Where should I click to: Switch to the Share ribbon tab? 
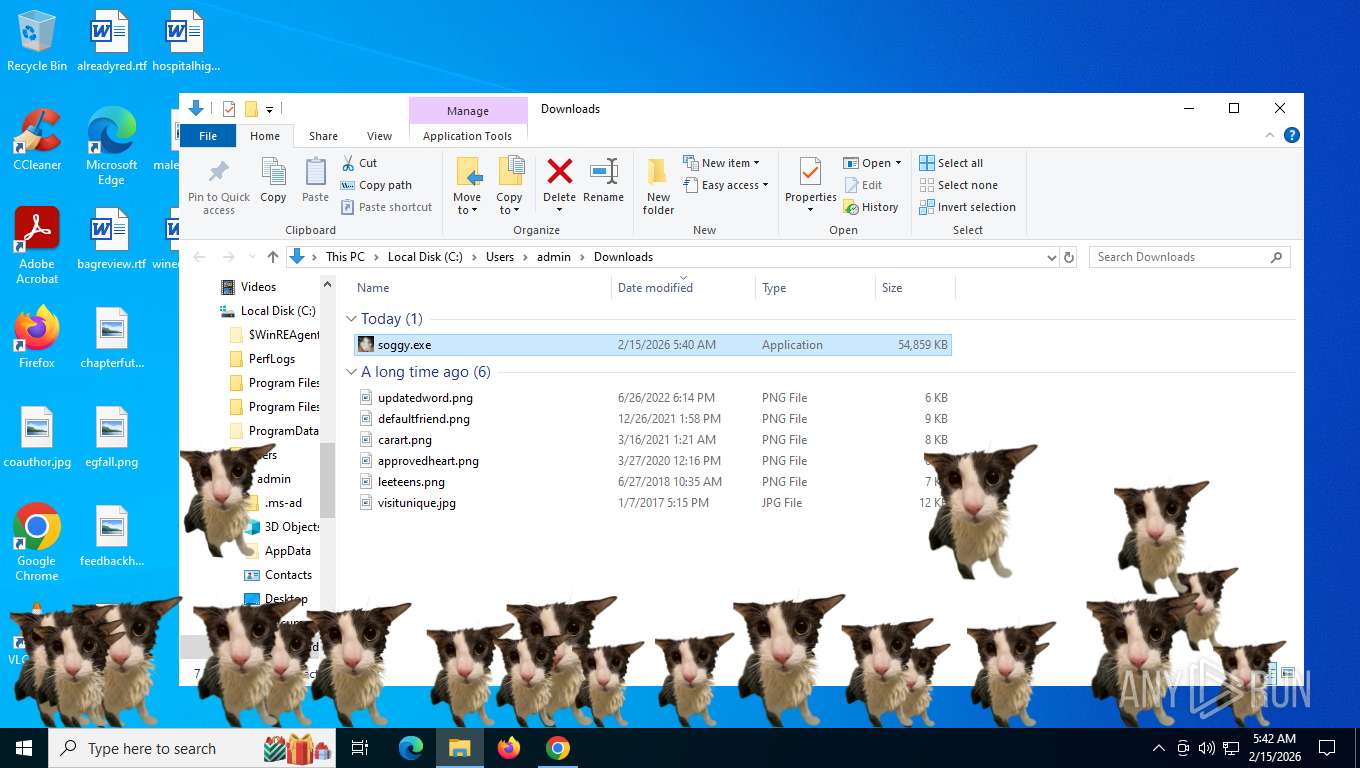[x=323, y=136]
